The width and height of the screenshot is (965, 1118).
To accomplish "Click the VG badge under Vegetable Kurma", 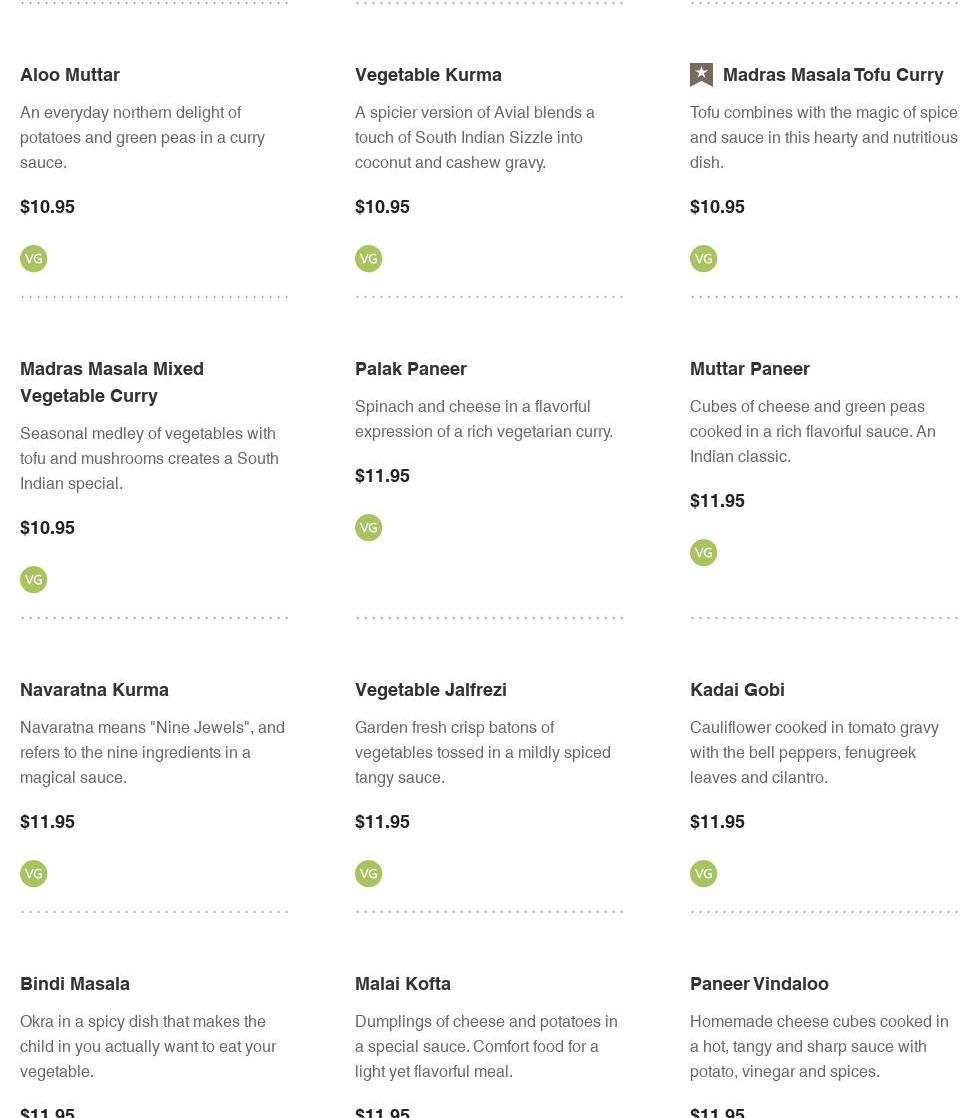I will [x=369, y=259].
